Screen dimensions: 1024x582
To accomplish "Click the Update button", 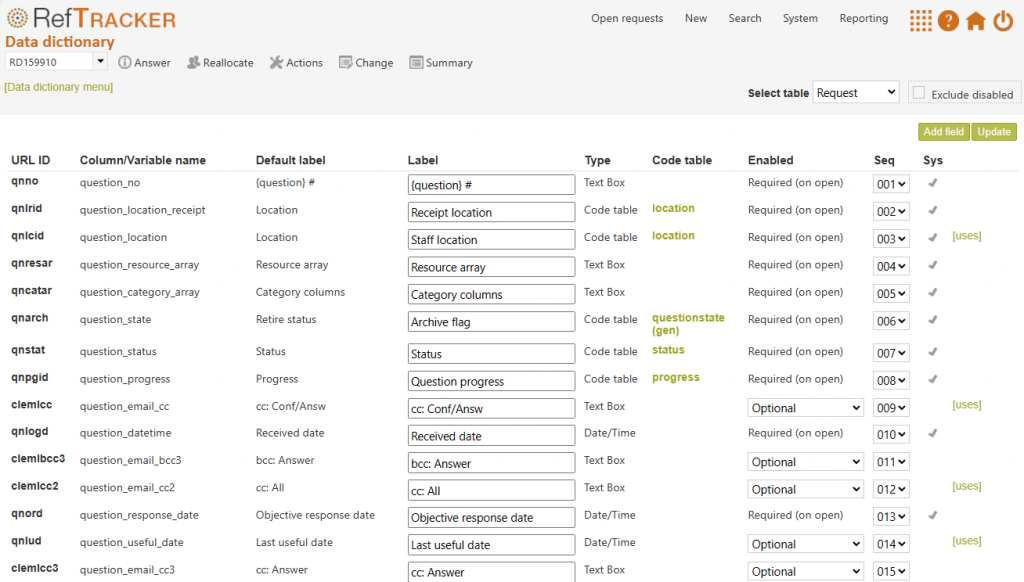I will point(994,131).
